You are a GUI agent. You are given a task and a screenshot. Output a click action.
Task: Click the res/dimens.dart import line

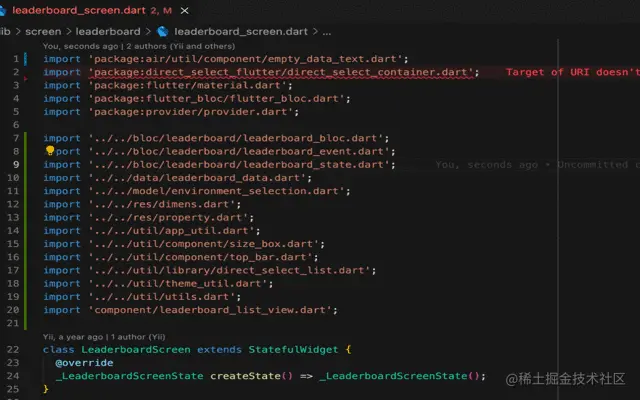[x=142, y=204]
